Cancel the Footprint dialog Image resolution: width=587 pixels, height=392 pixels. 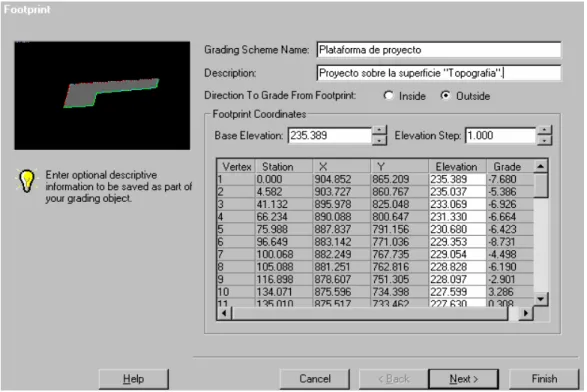315,379
